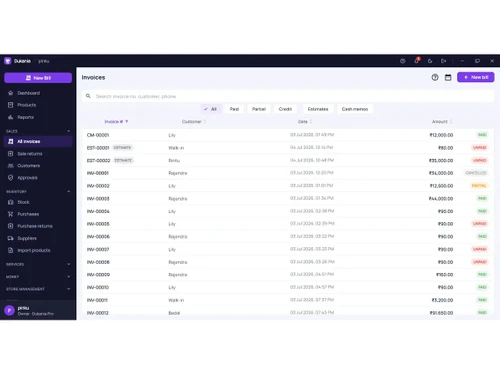Open invoice INV-00009

click(288, 275)
